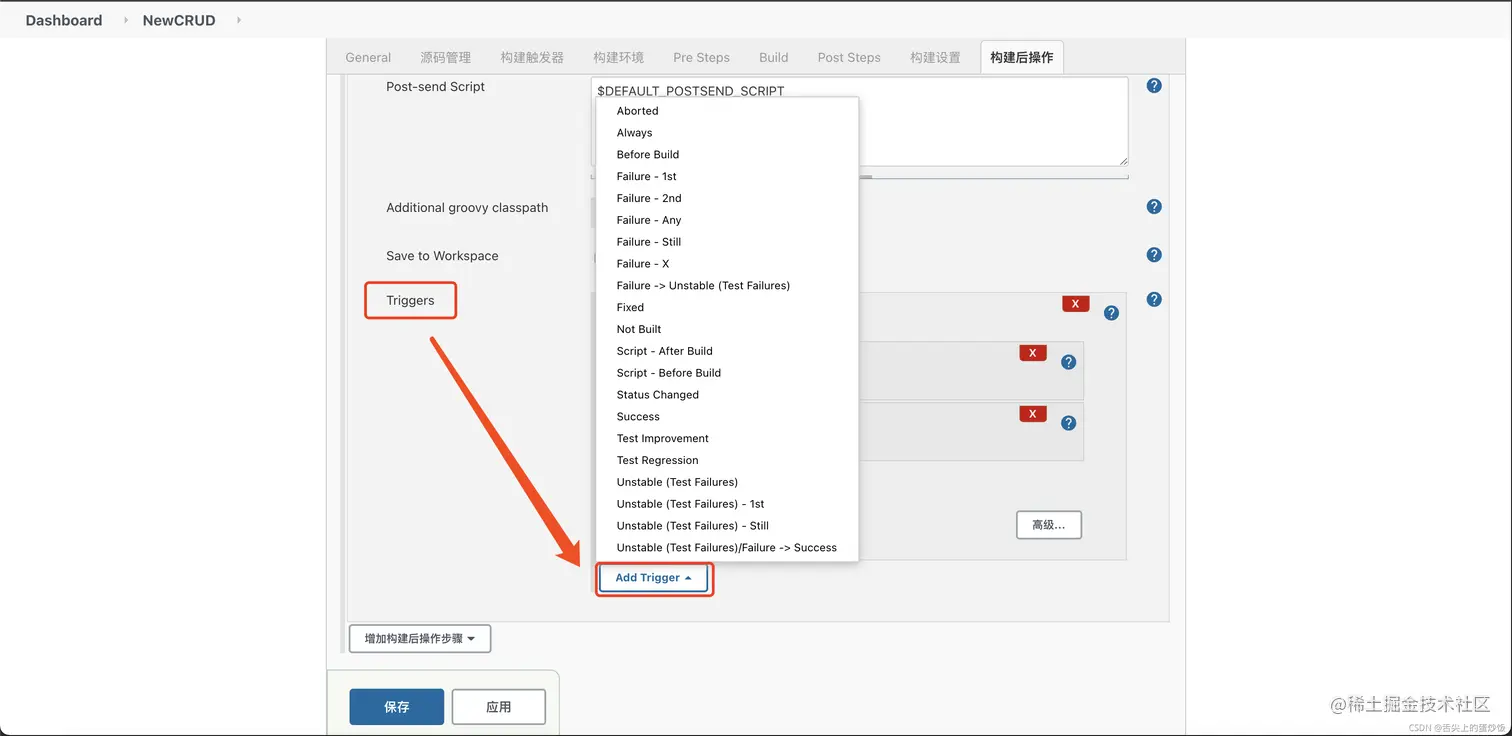Delete the outermost trigger with red X
The width and height of the screenshot is (1512, 736).
(x=1076, y=304)
